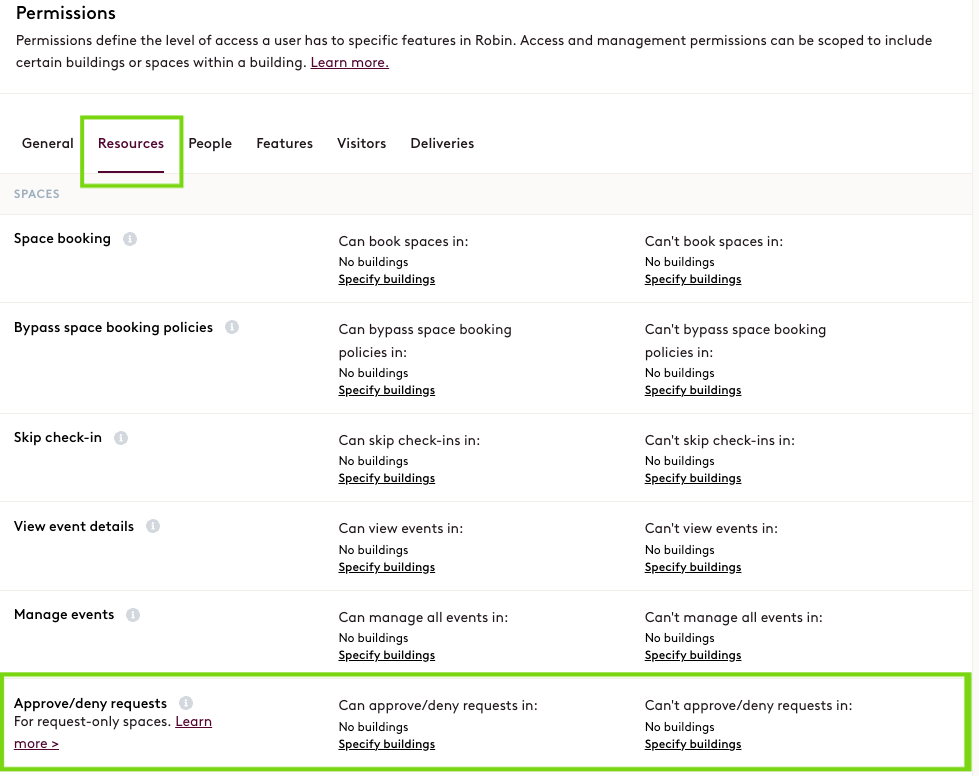979x776 pixels.
Task: Click info icon beside Manage events
Action: [133, 615]
